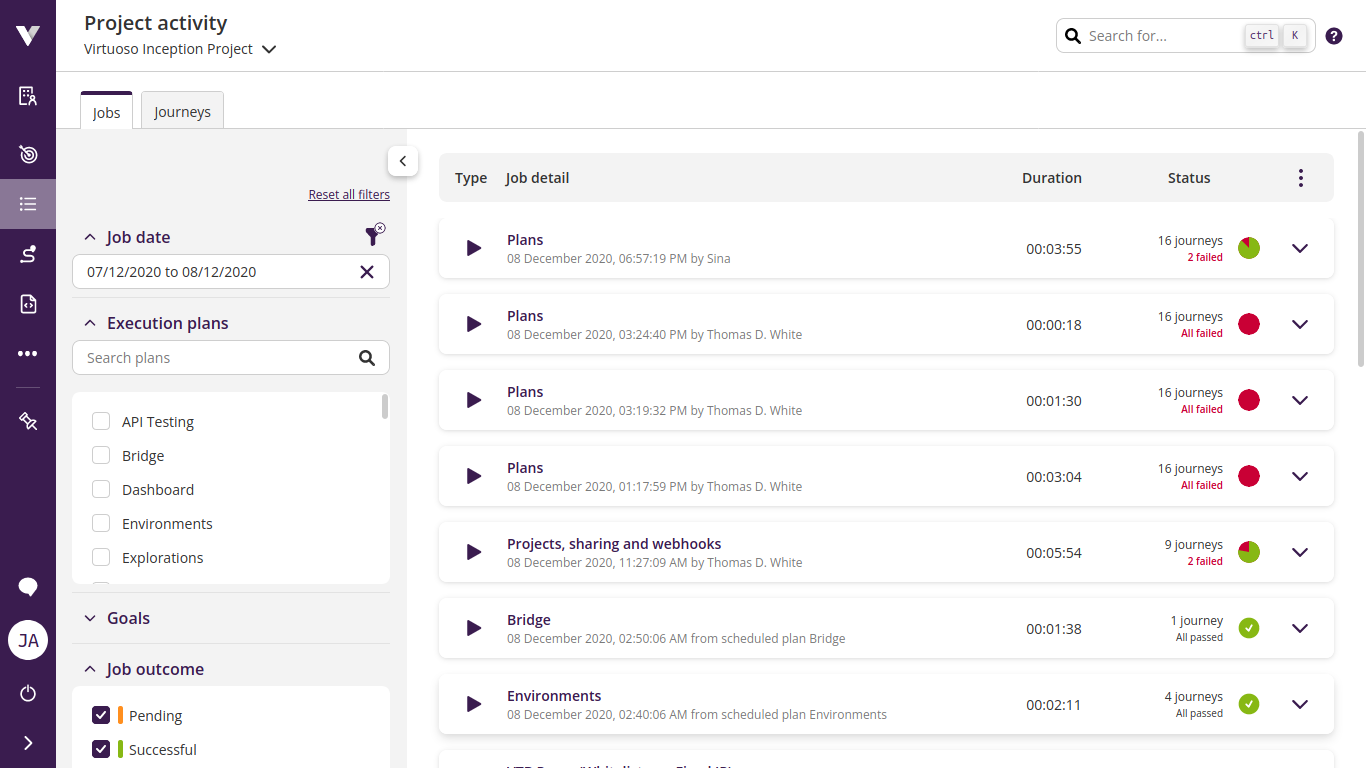
Task: Enable the API Testing execution plan checkbox
Action: pyautogui.click(x=100, y=421)
